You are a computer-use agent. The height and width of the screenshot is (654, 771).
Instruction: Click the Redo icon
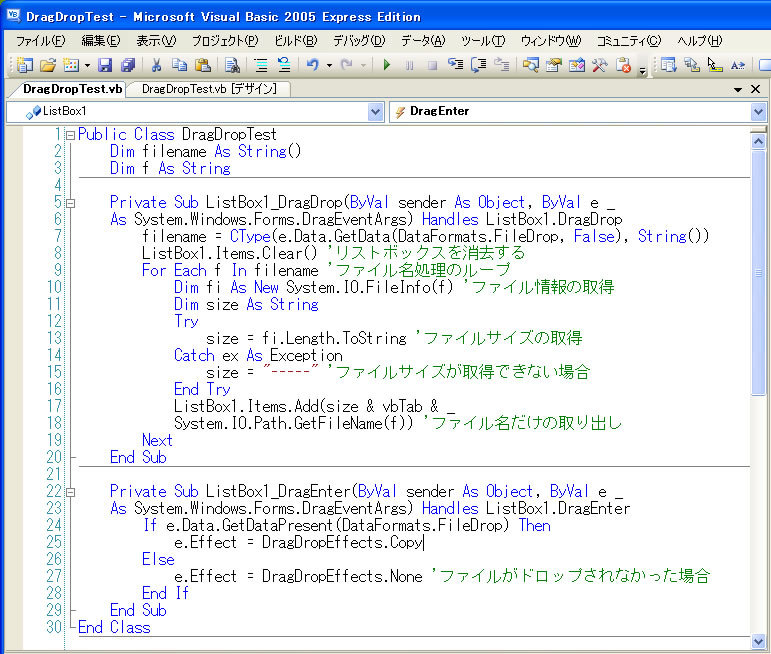point(347,65)
